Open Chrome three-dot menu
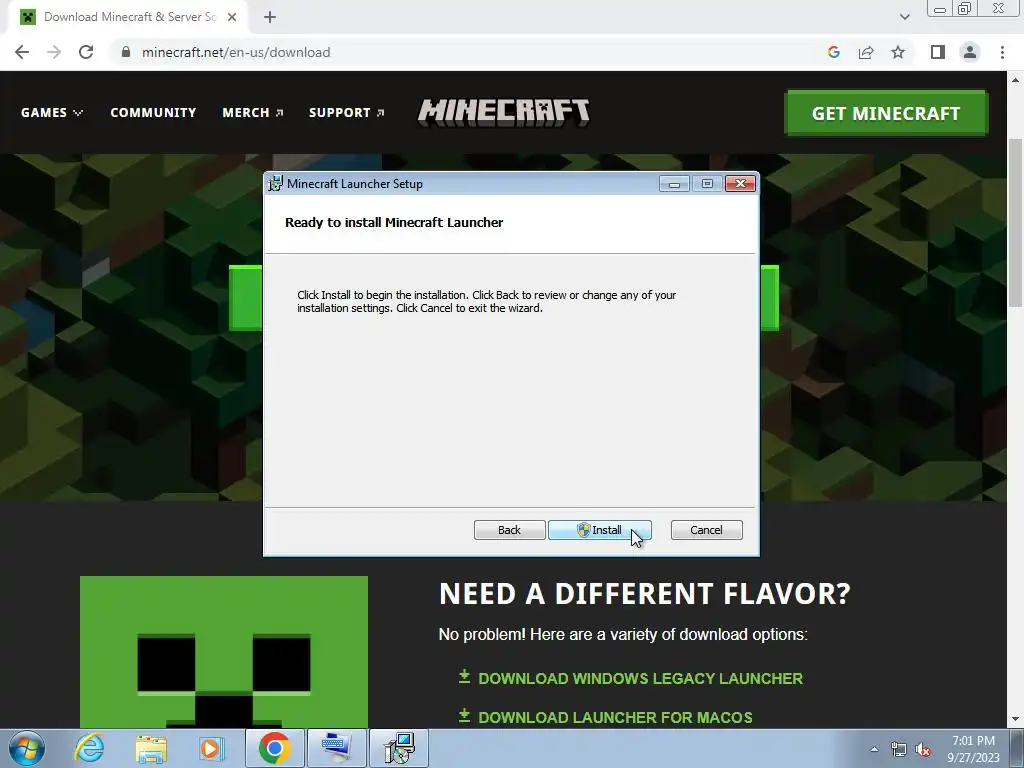The height and width of the screenshot is (768, 1024). coord(1002,52)
